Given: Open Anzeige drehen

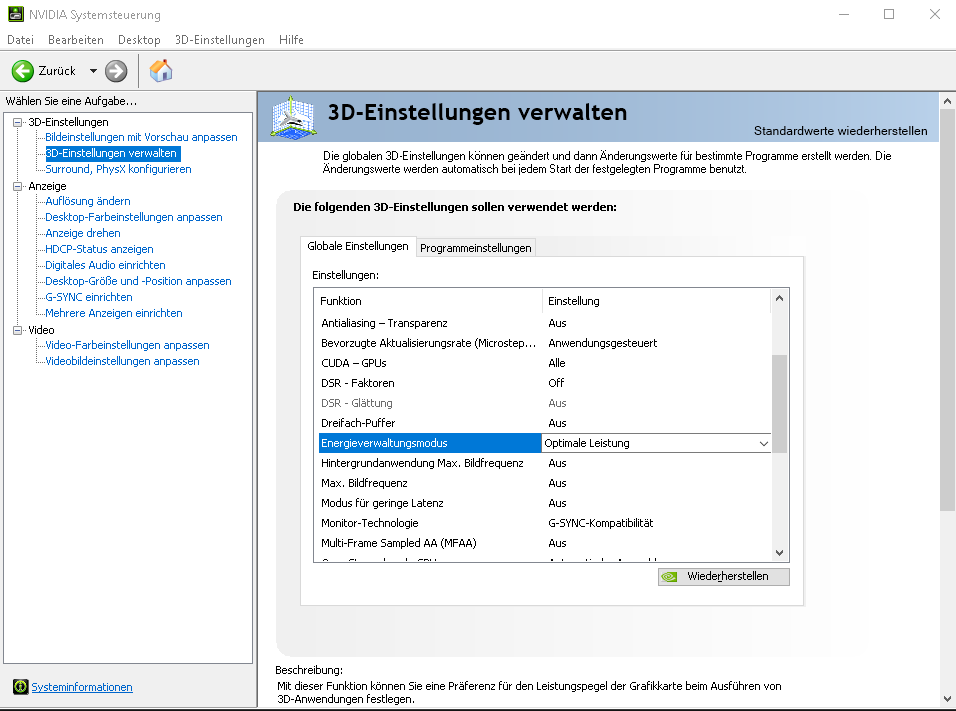Looking at the screenshot, I should [83, 233].
